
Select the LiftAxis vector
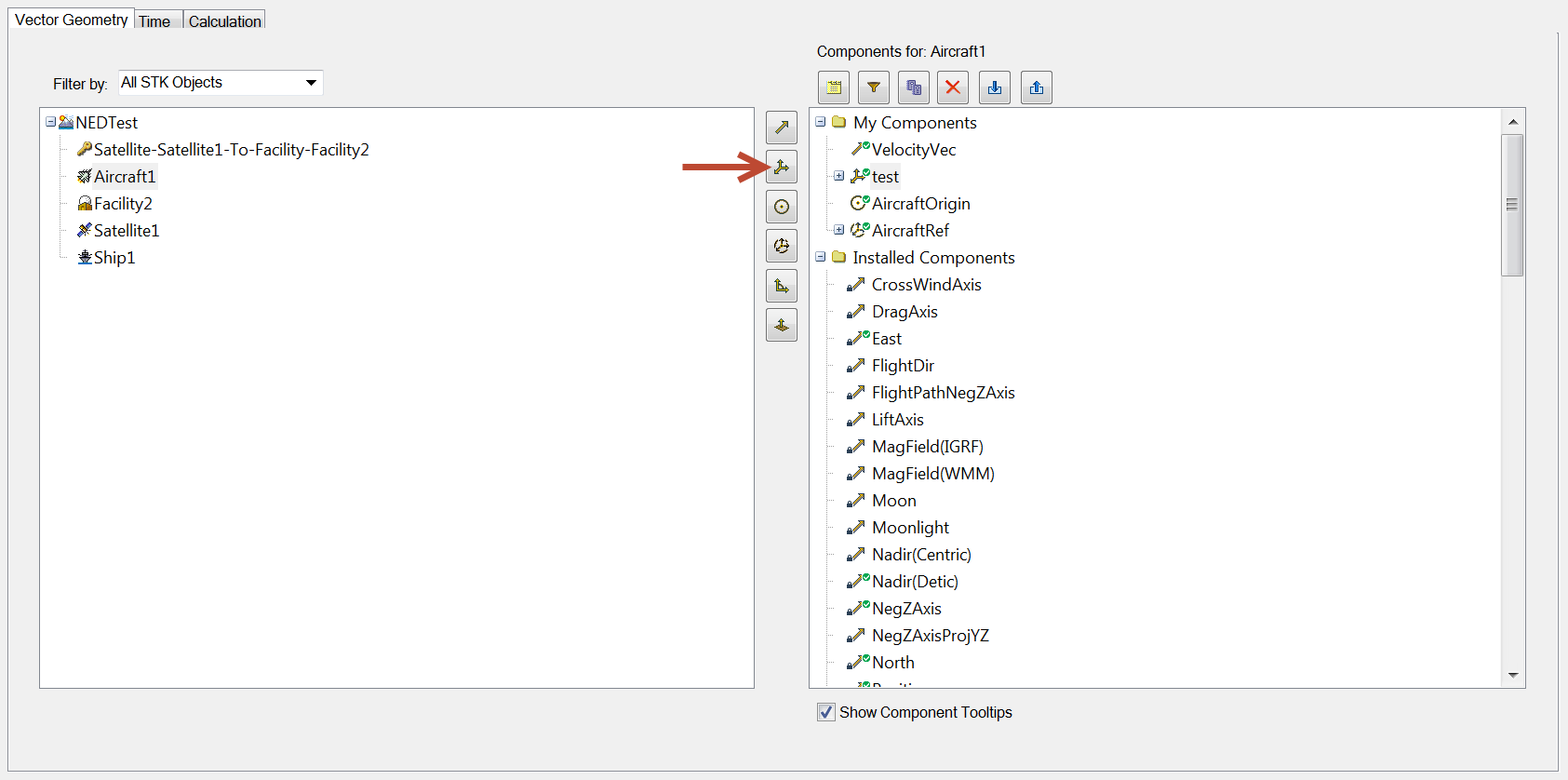(898, 419)
